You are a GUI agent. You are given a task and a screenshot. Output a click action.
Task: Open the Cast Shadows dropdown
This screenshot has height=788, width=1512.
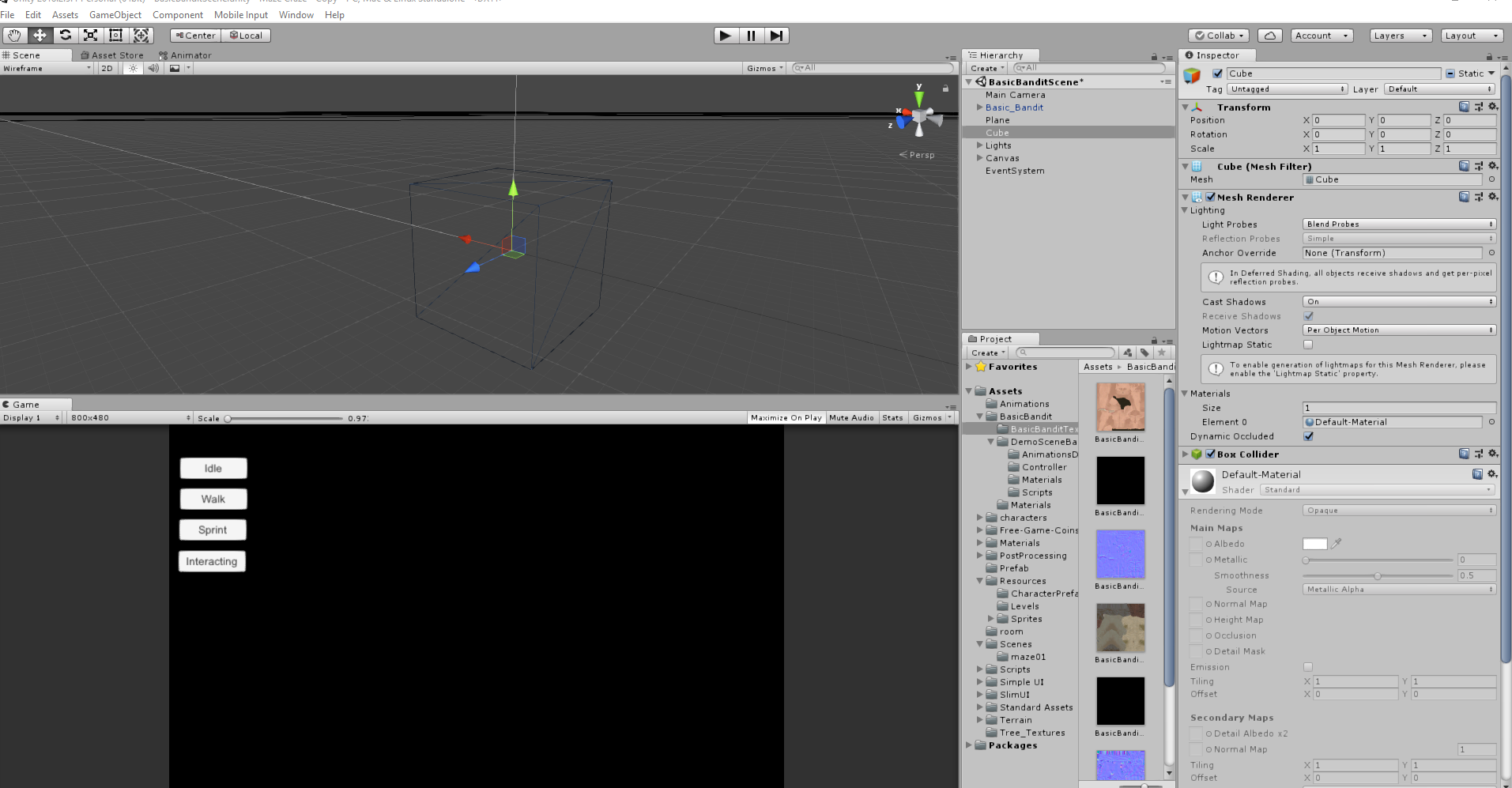tap(1399, 302)
